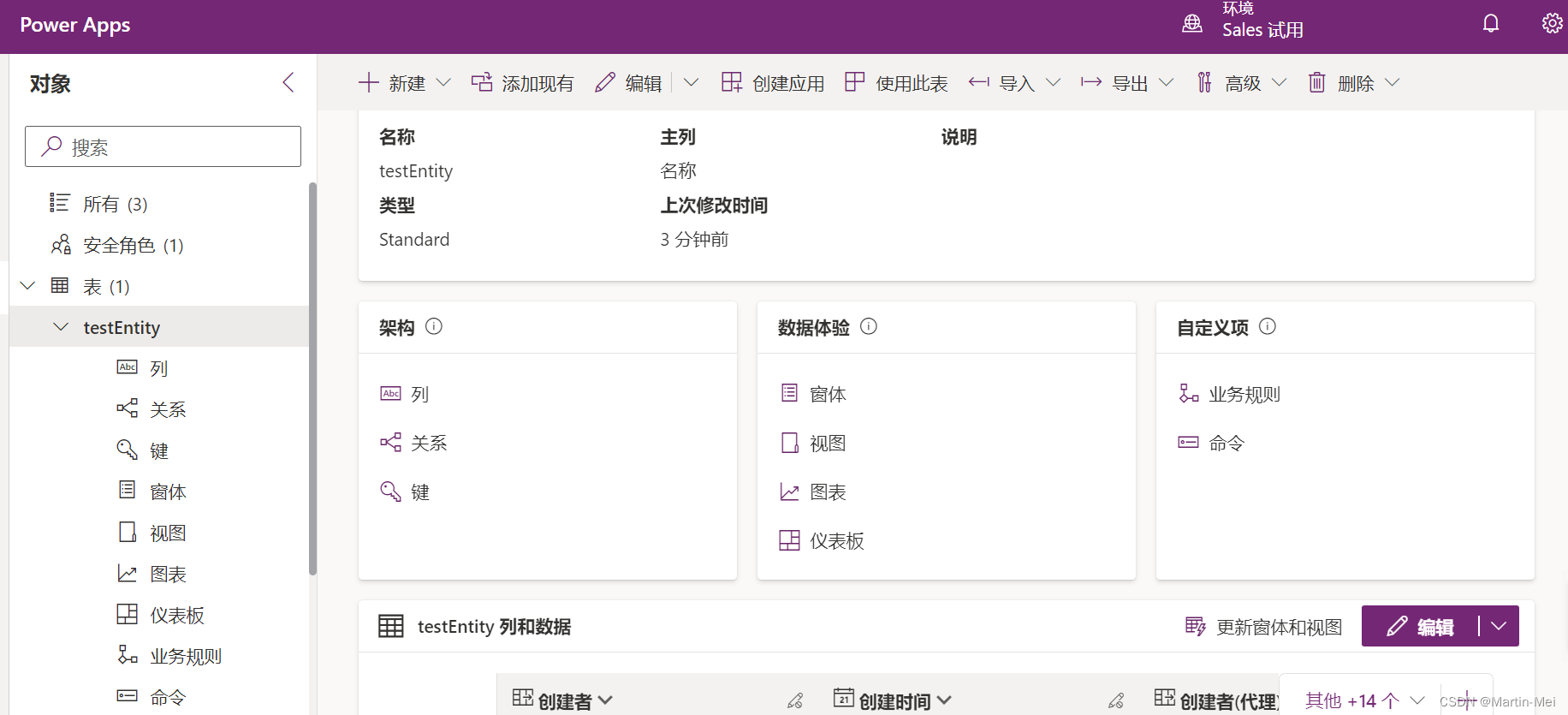Click 仪表板 icon in 数据体验 card
Image resolution: width=1568 pixels, height=715 pixels.
pyautogui.click(x=789, y=540)
